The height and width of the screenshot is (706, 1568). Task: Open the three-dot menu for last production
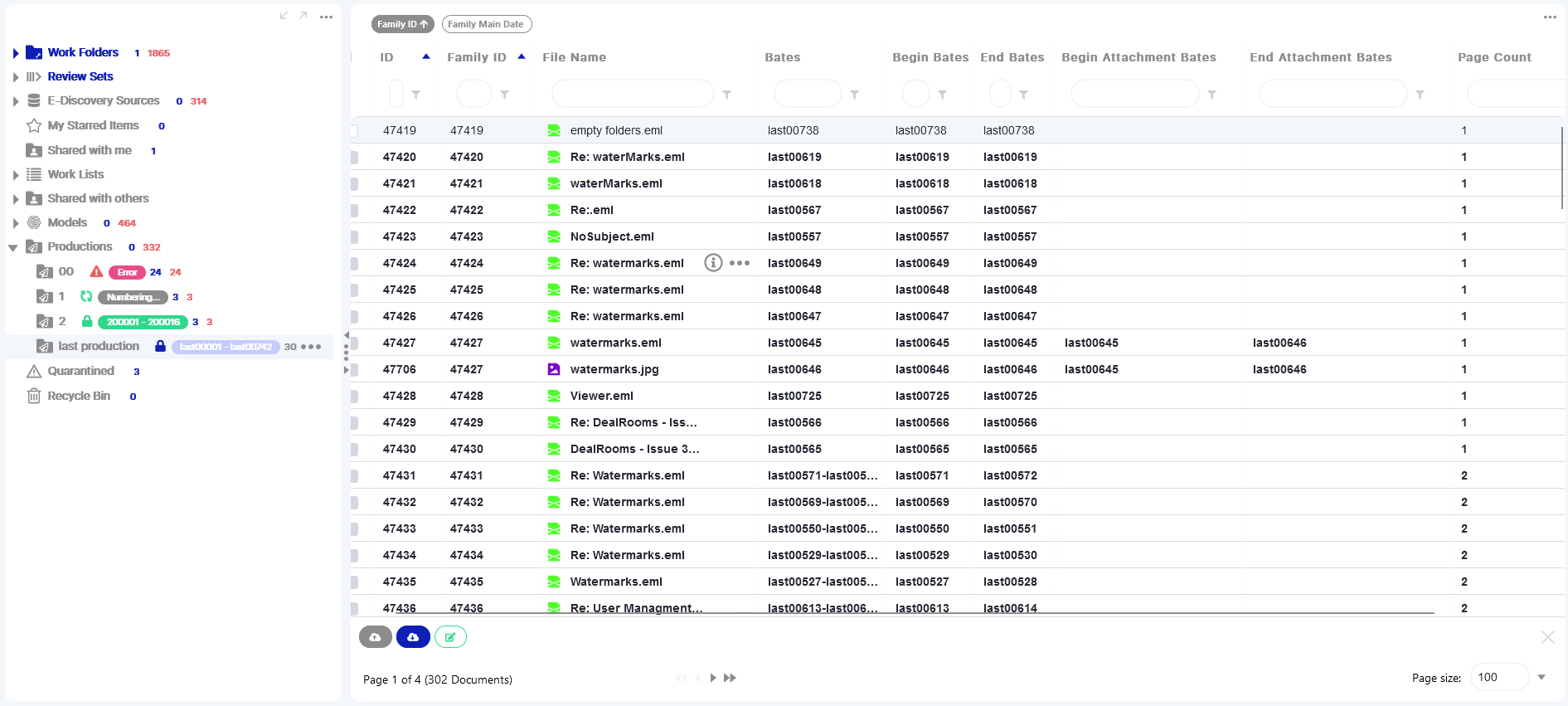tap(312, 347)
